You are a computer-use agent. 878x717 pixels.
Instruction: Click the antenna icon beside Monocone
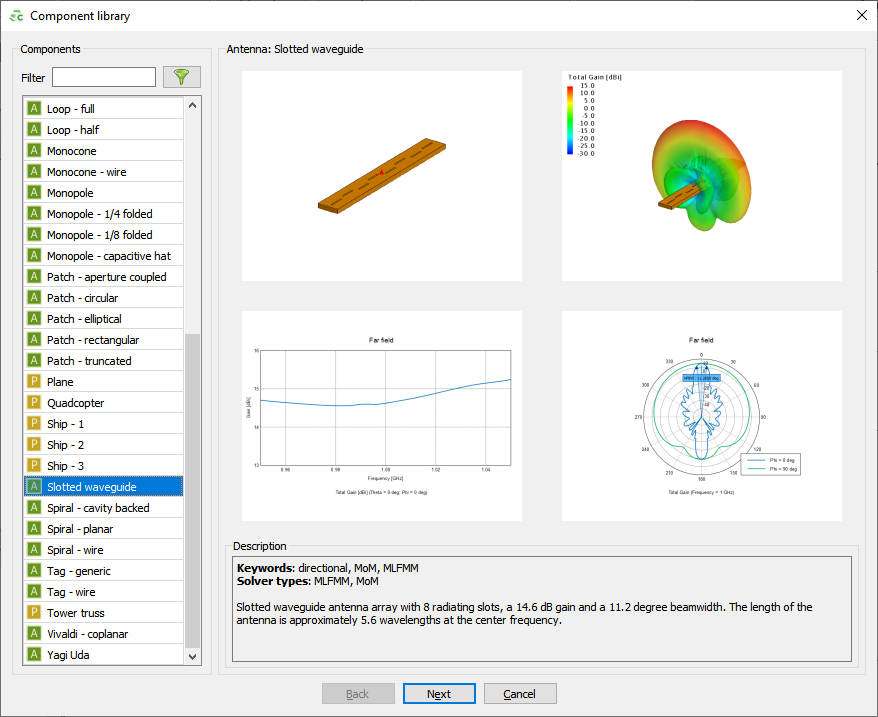click(x=35, y=151)
